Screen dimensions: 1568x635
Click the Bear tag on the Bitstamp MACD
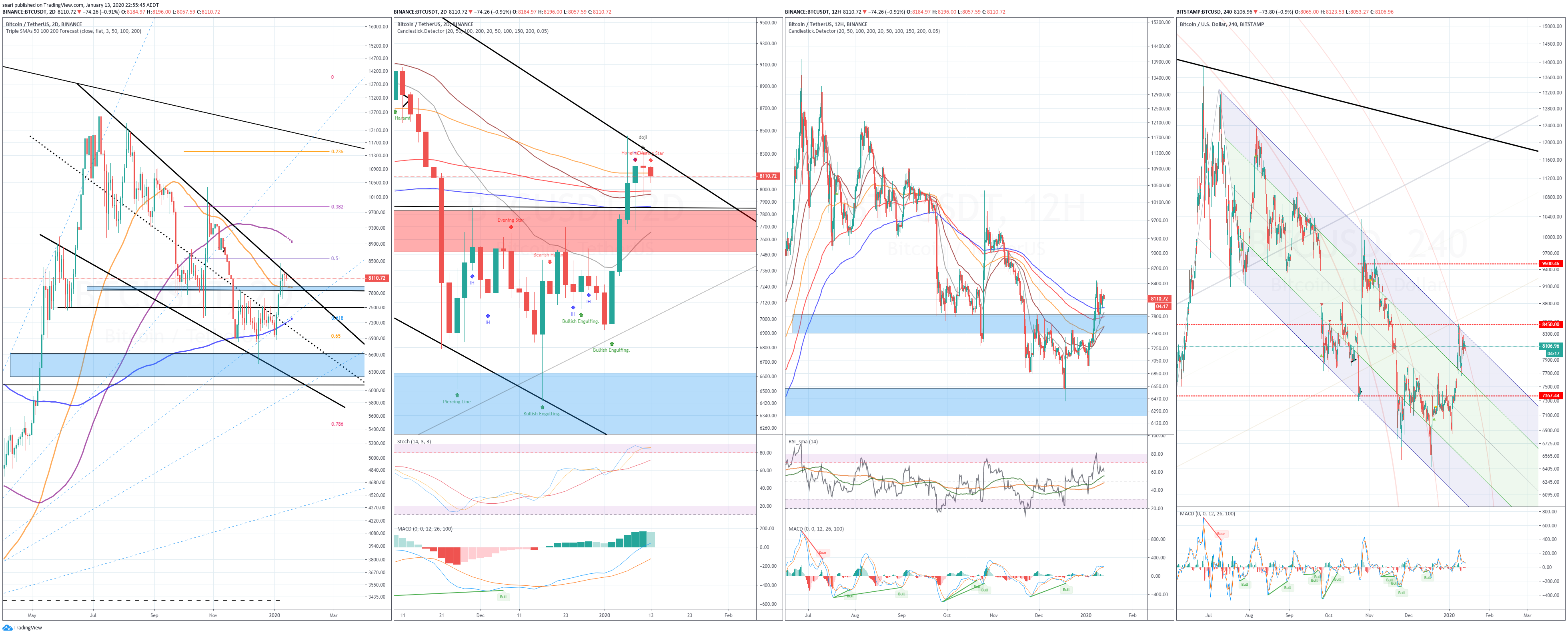pos(1221,534)
